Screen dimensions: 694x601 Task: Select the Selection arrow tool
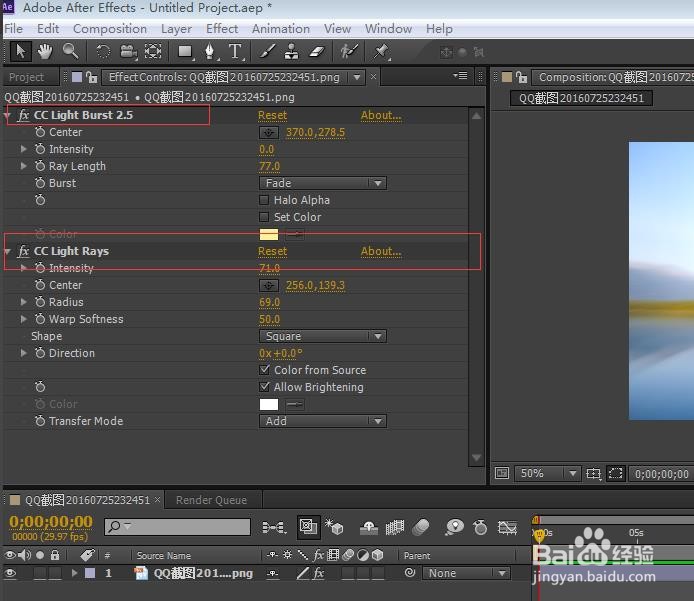(x=20, y=52)
